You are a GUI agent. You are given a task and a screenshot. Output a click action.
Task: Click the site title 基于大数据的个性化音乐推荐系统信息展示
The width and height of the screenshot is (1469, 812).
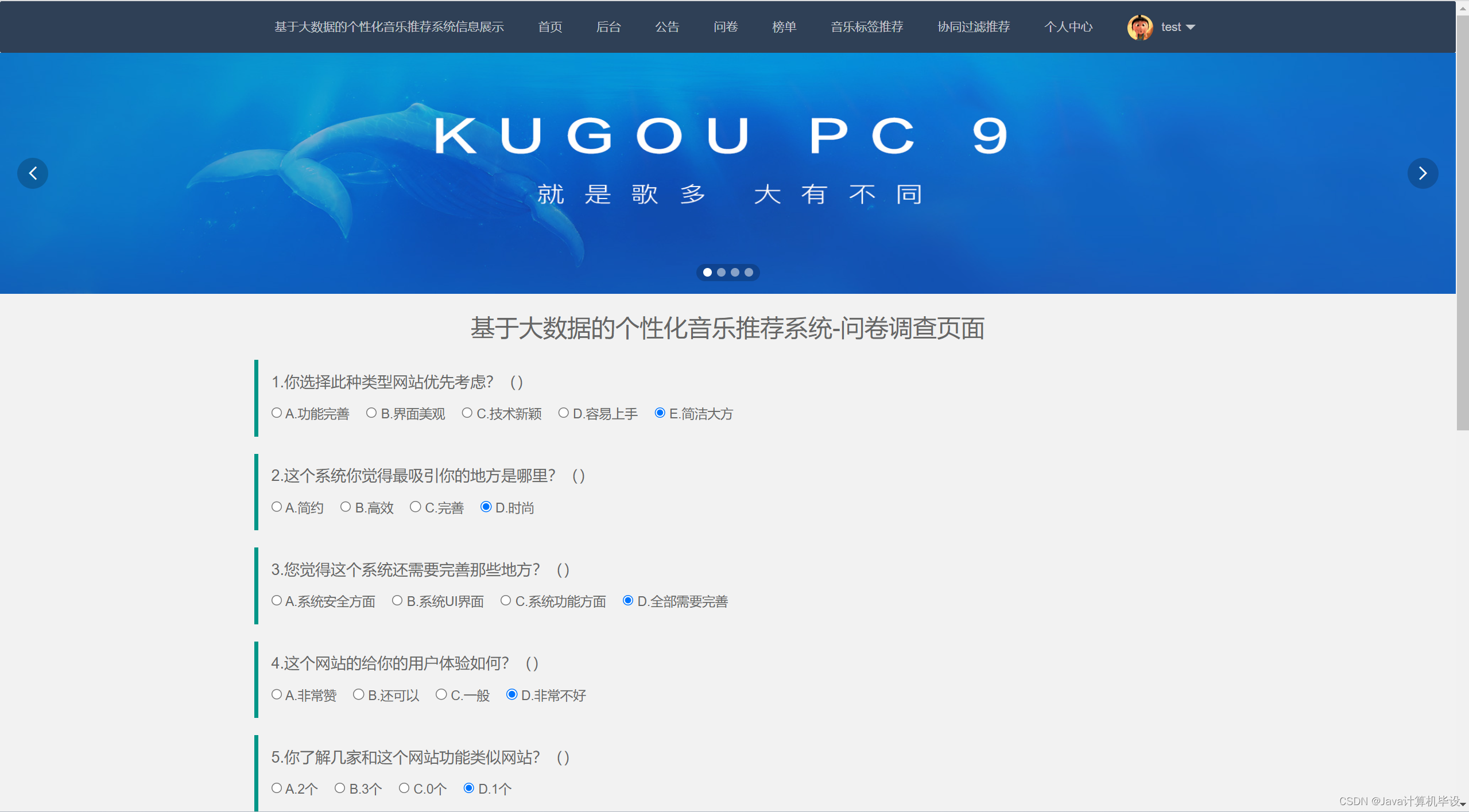coord(389,27)
